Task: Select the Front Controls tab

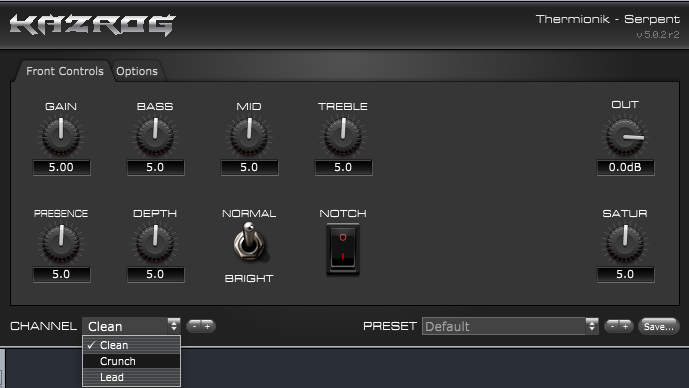Action: pyautogui.click(x=65, y=71)
